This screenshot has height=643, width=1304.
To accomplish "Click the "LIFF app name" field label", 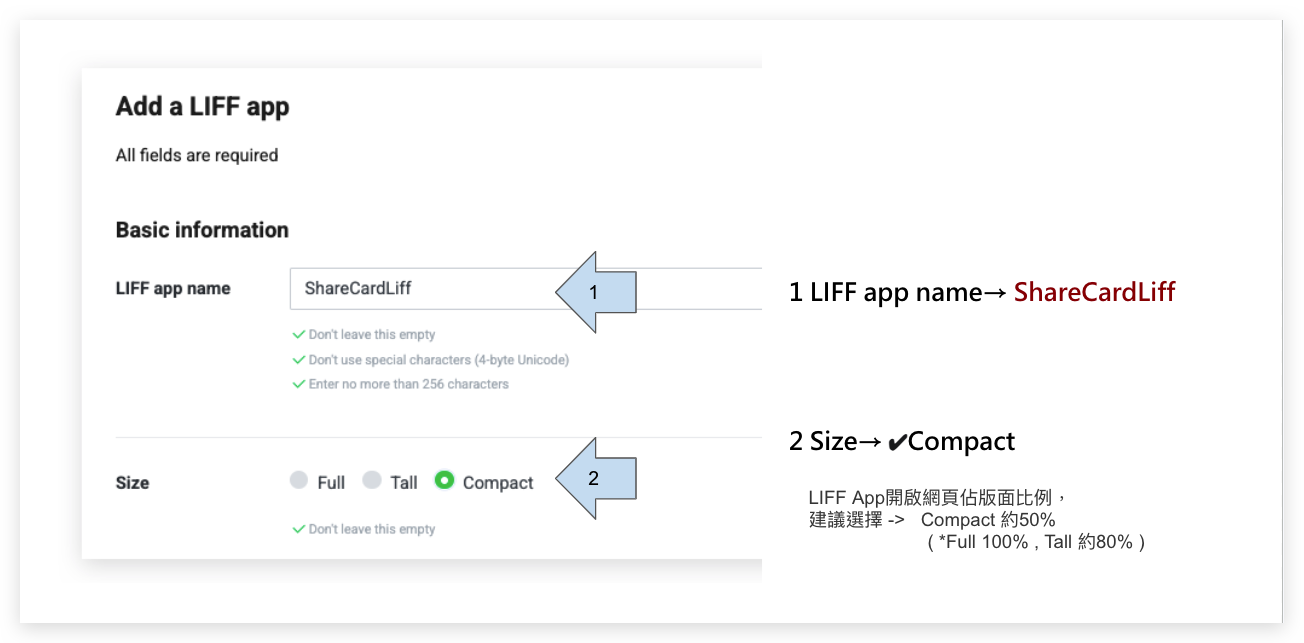I will [173, 289].
